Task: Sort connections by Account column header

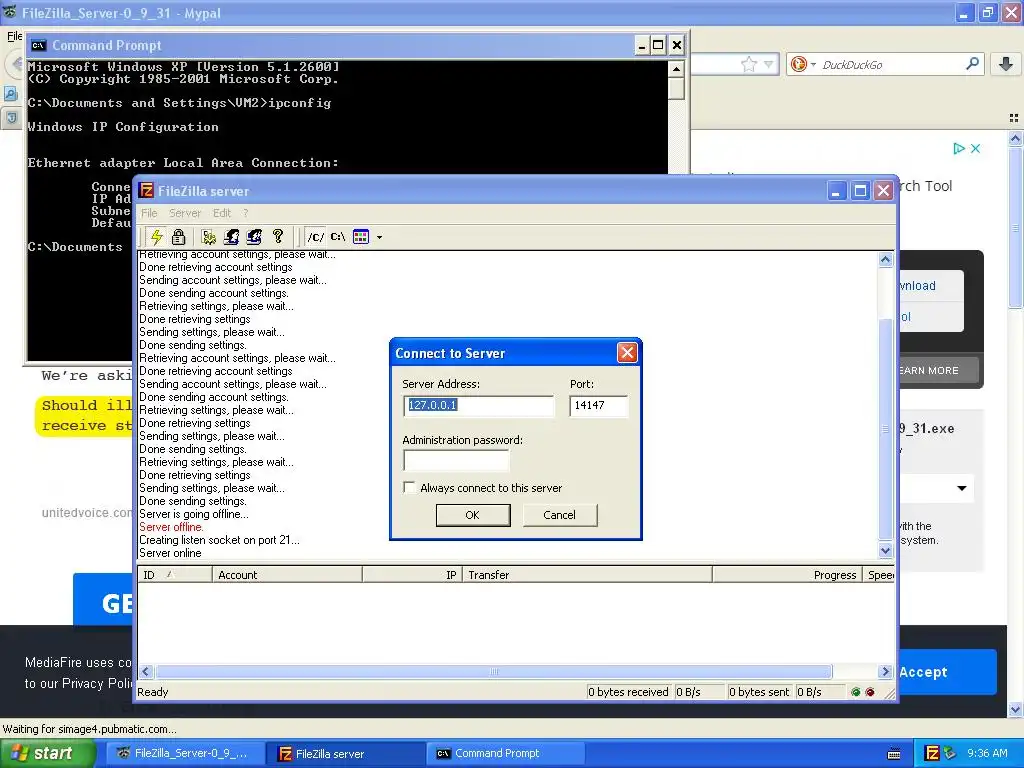Action: pos(287,575)
